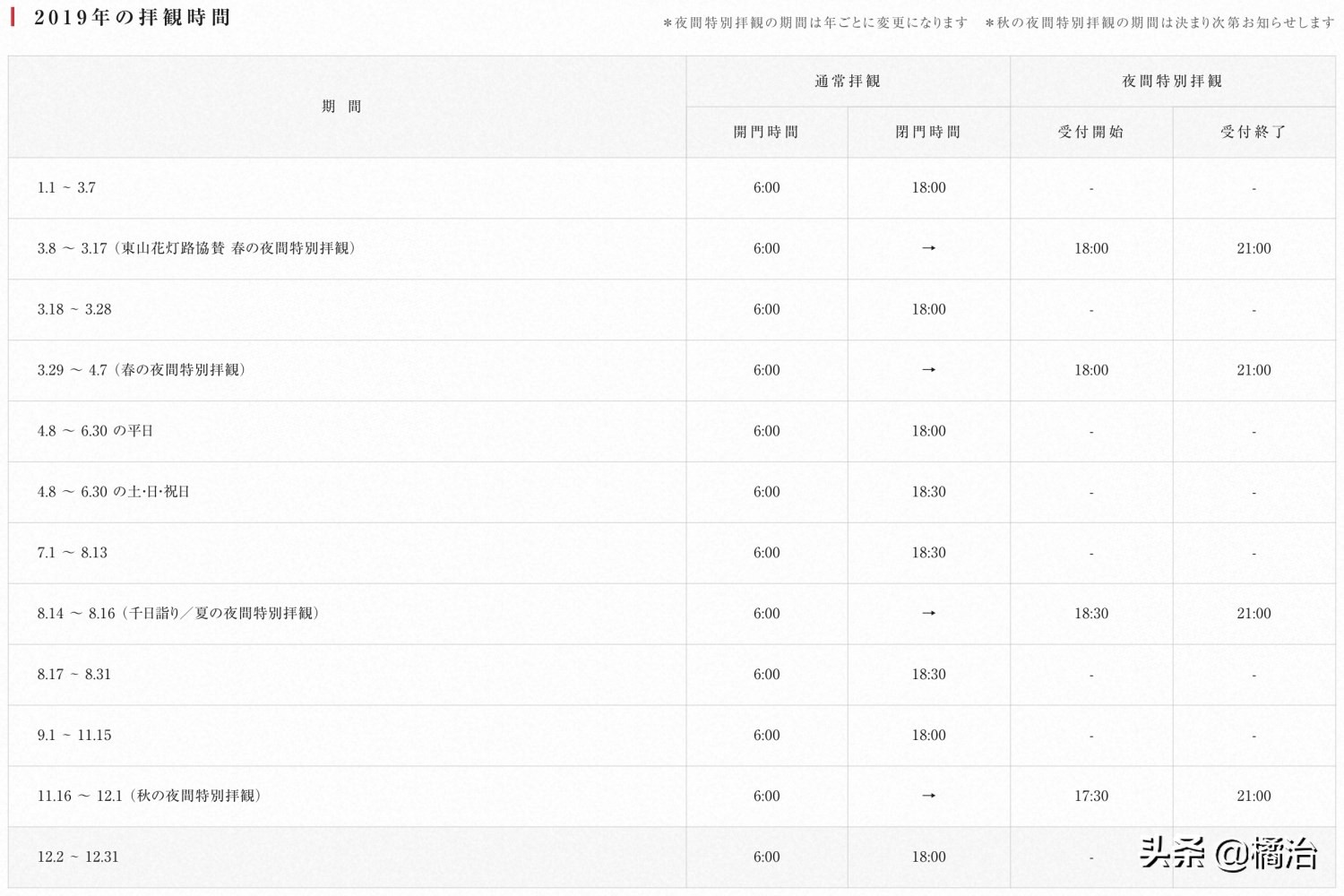This screenshot has width=1344, height=896.
Task: Click 6:00 opening time for 1.1 ~ 3.7
Action: (767, 188)
